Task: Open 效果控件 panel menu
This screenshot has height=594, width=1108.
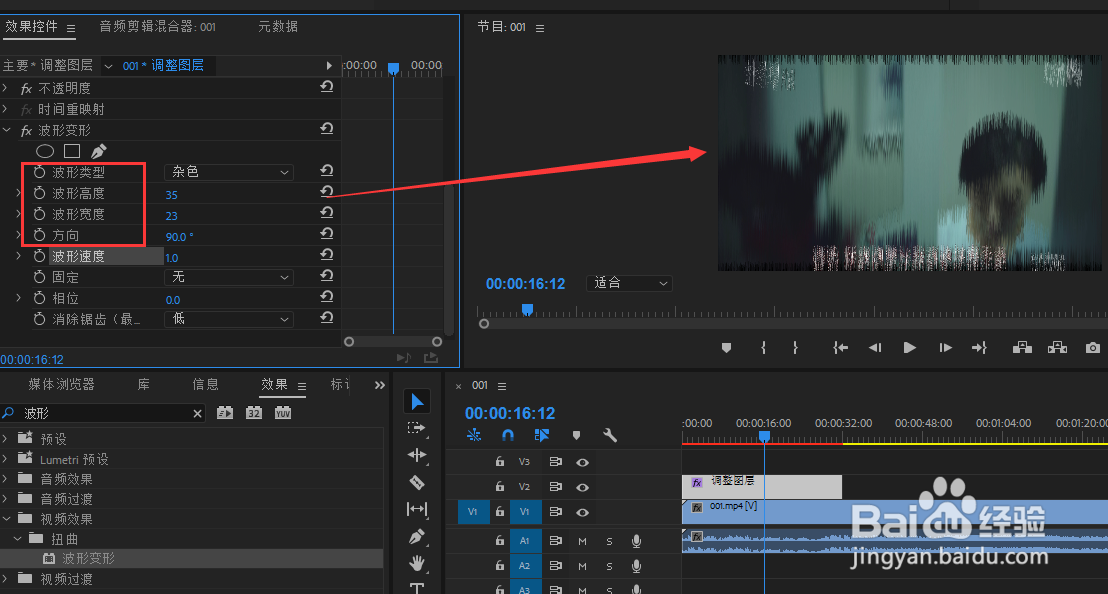Action: coord(71,28)
